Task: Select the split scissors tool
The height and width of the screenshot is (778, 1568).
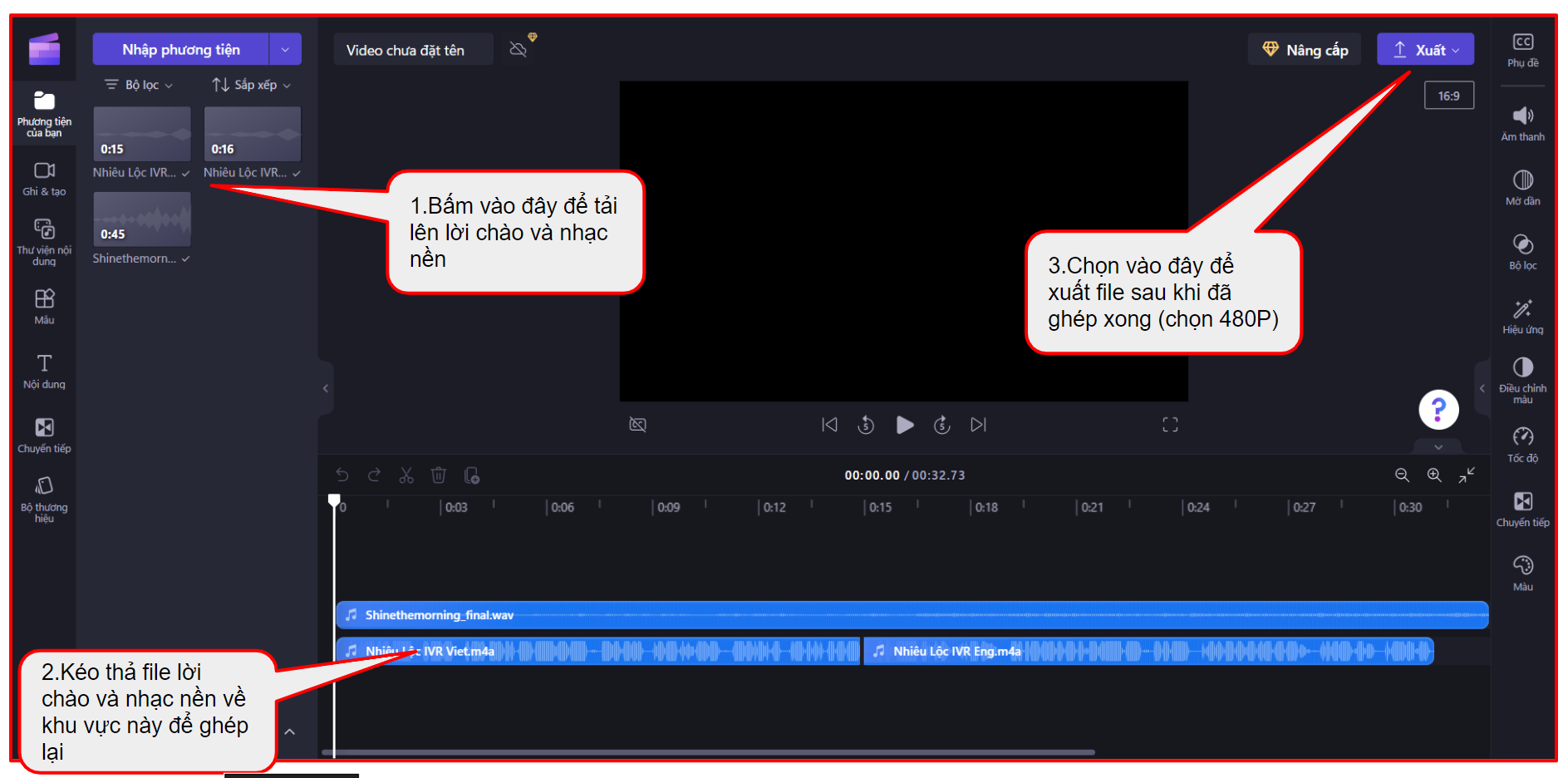Action: click(406, 475)
